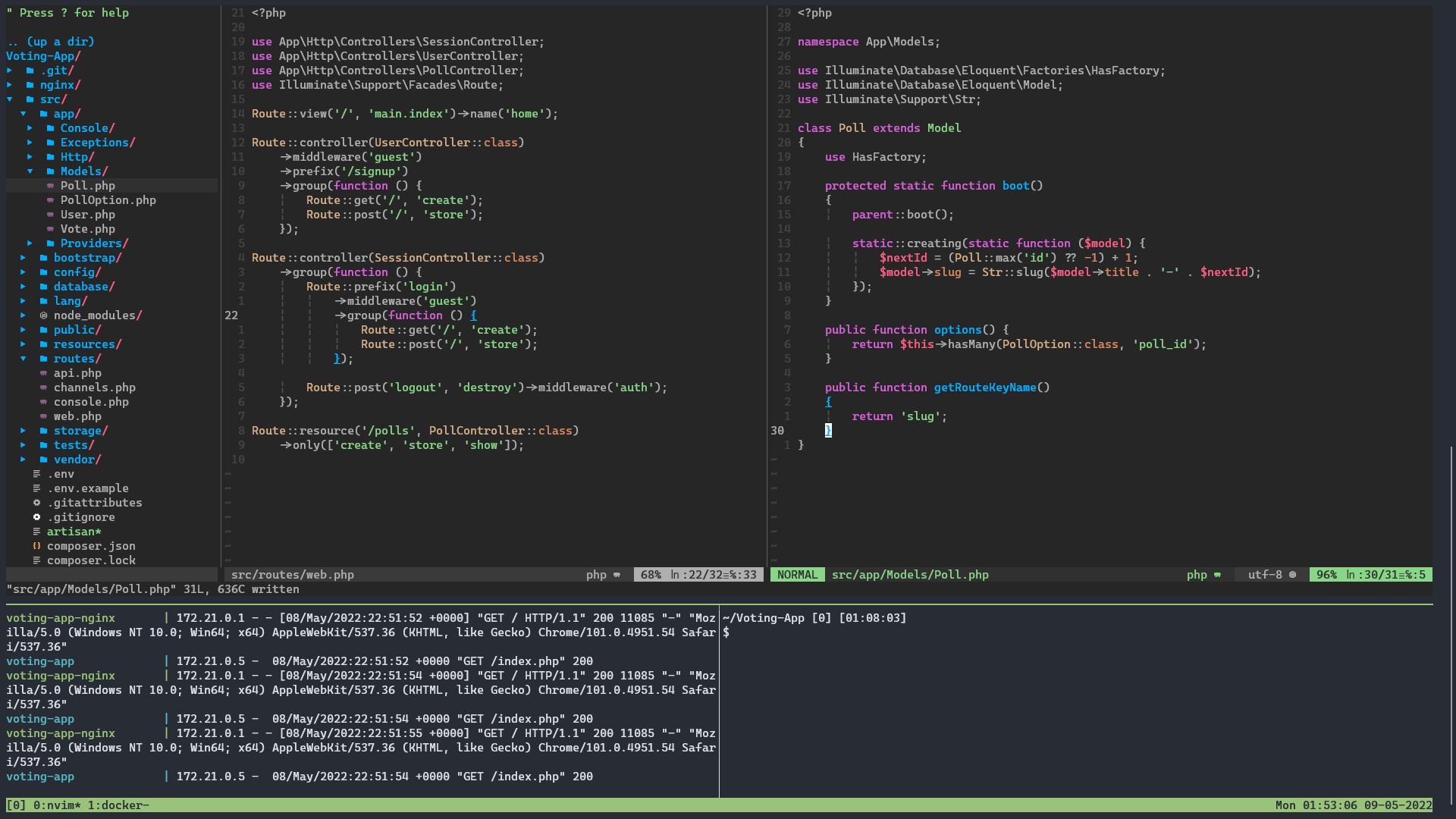This screenshot has width=1456, height=819.
Task: Collapse the Models/ directory arrow
Action: coord(30,171)
